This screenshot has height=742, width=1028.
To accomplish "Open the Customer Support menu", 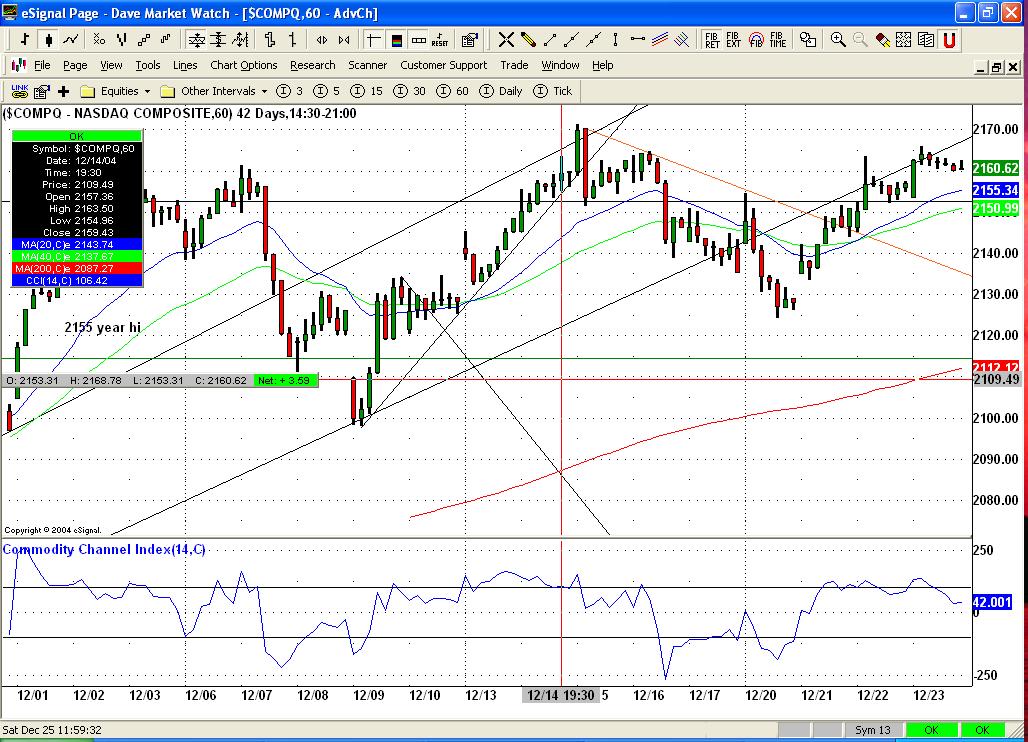I will tap(443, 66).
